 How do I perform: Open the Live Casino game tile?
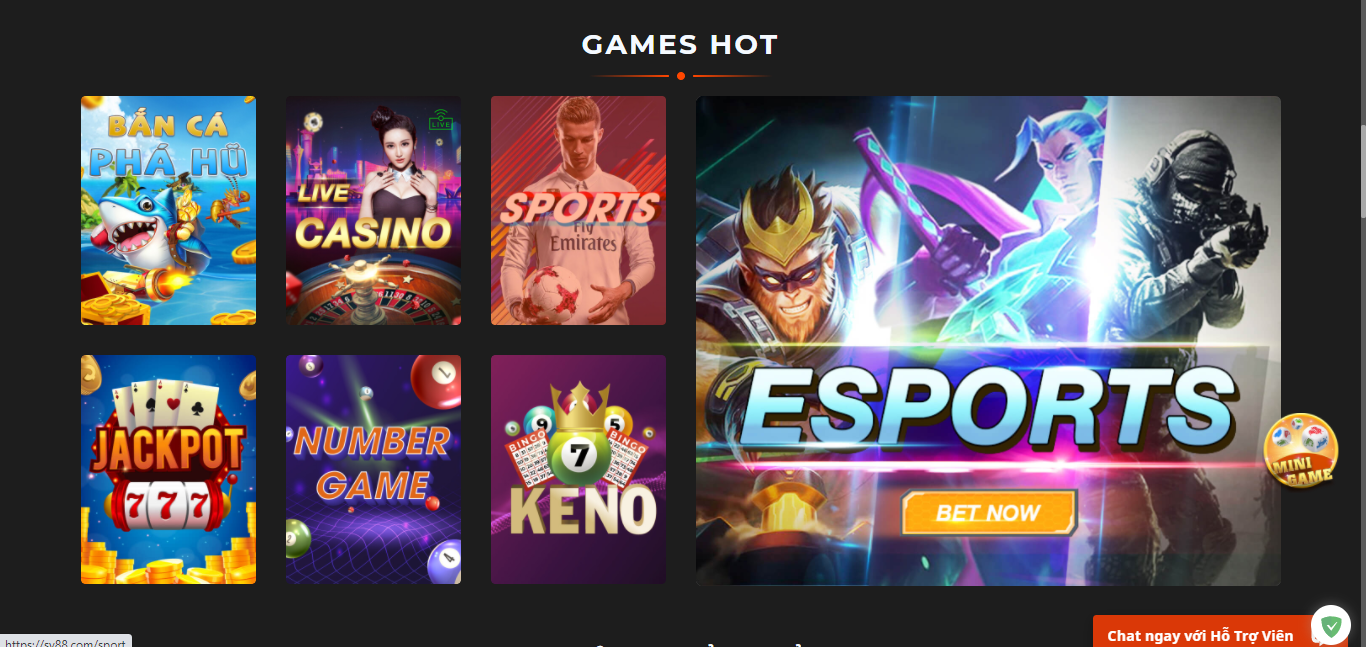tap(373, 210)
